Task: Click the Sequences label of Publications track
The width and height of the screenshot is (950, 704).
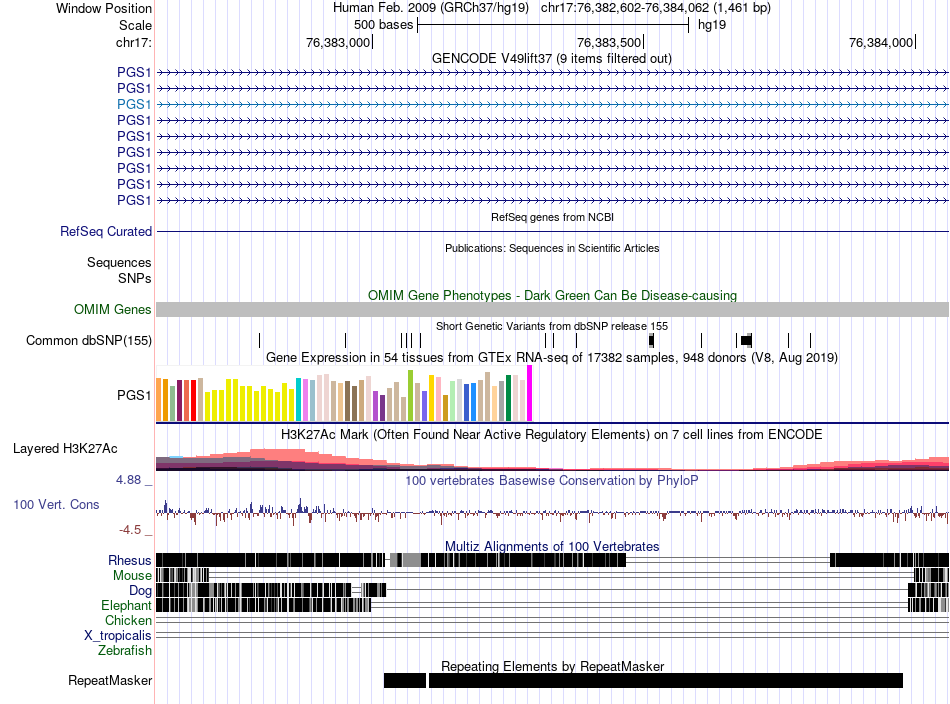Action: tap(119, 262)
